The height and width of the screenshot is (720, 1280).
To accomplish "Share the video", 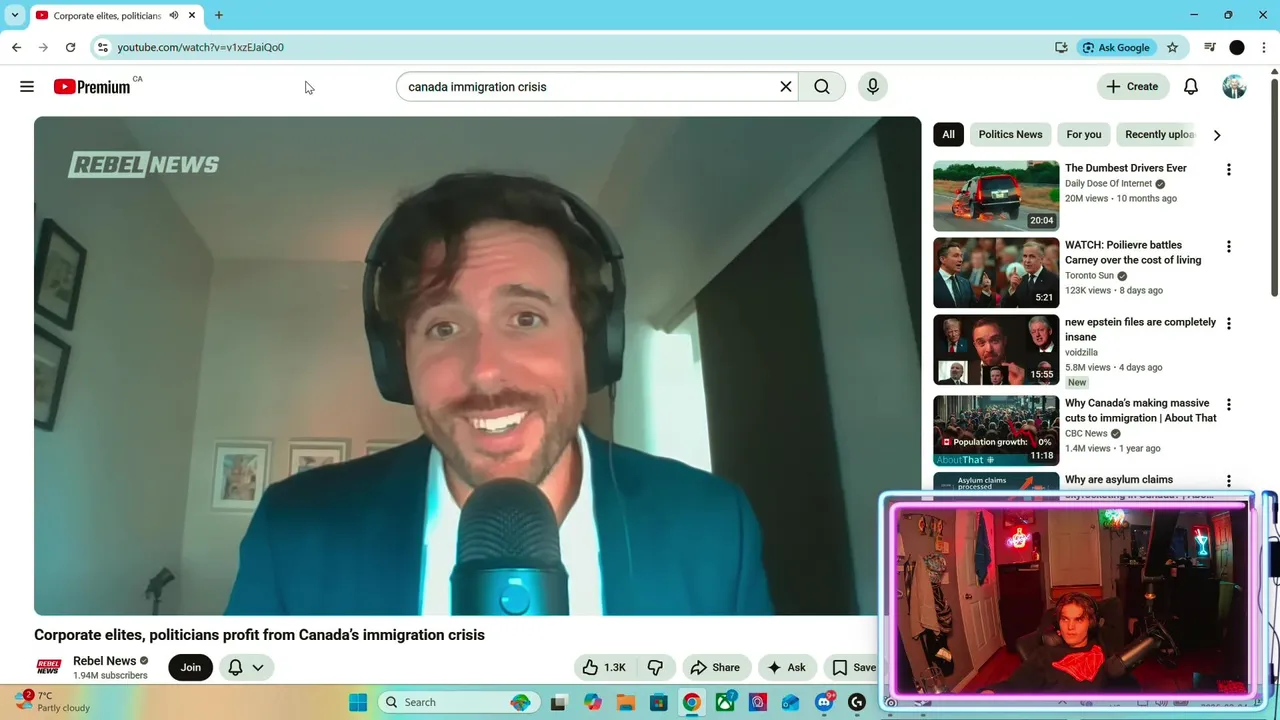I will point(716,667).
